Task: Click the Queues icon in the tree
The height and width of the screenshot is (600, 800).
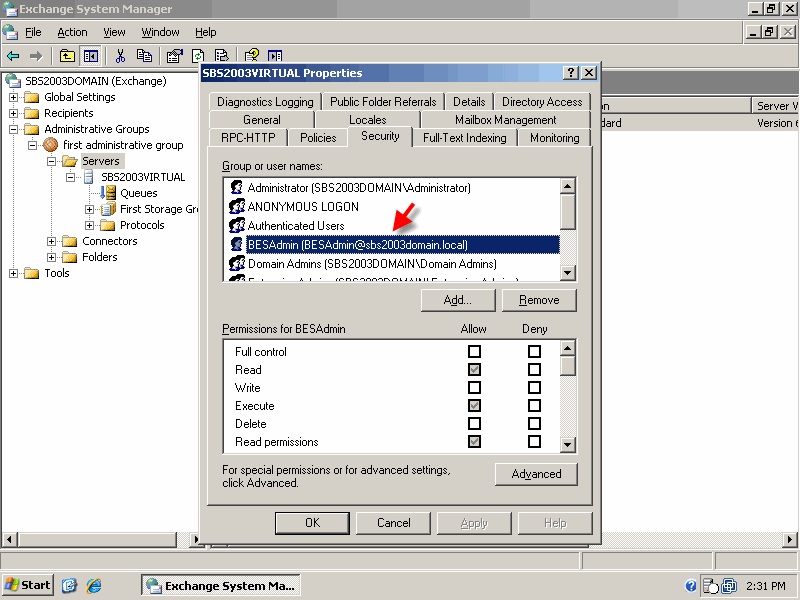Action: (x=108, y=193)
